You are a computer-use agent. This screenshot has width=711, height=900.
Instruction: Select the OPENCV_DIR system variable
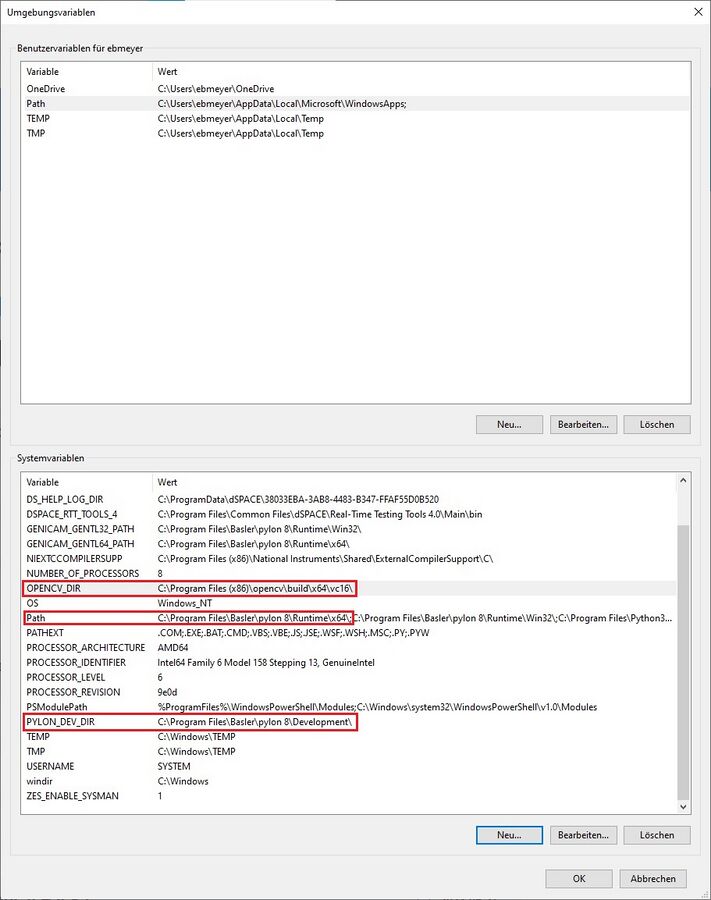point(56,588)
